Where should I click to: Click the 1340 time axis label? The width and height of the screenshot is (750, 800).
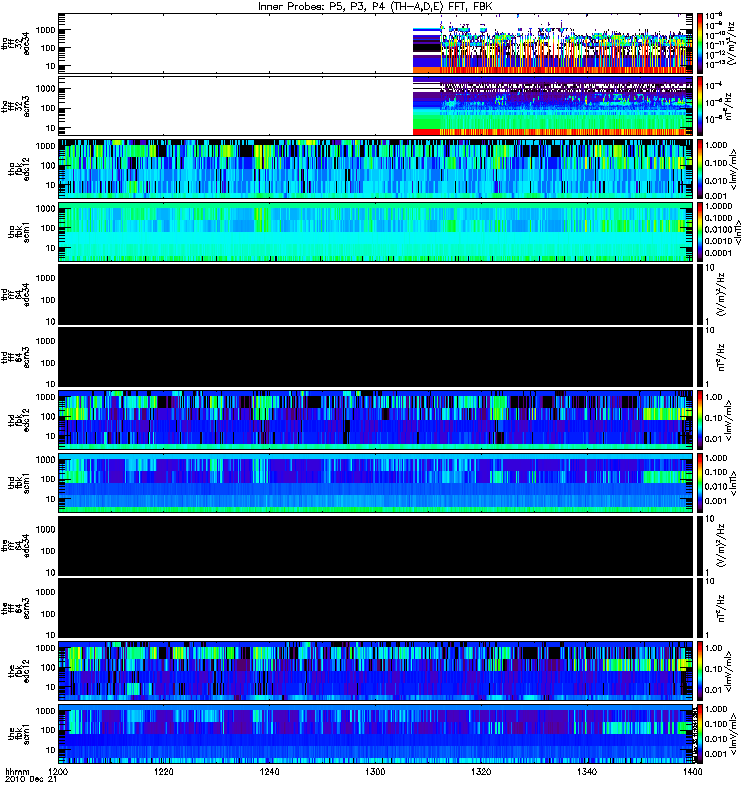(x=587, y=771)
